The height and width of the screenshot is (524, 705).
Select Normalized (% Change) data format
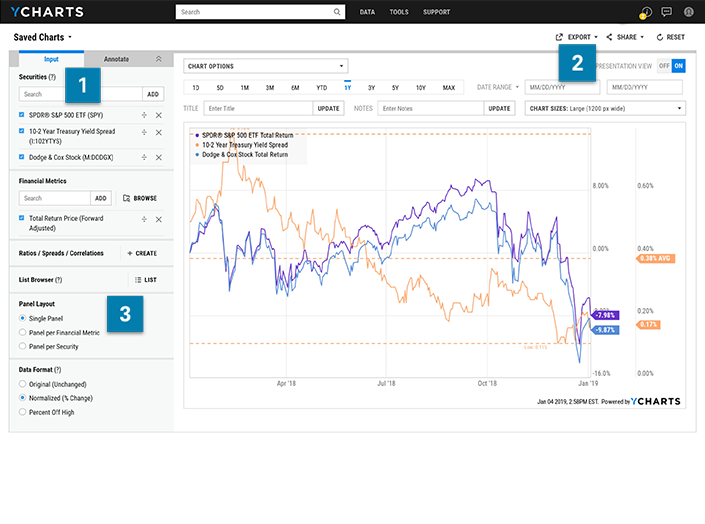(x=22, y=398)
